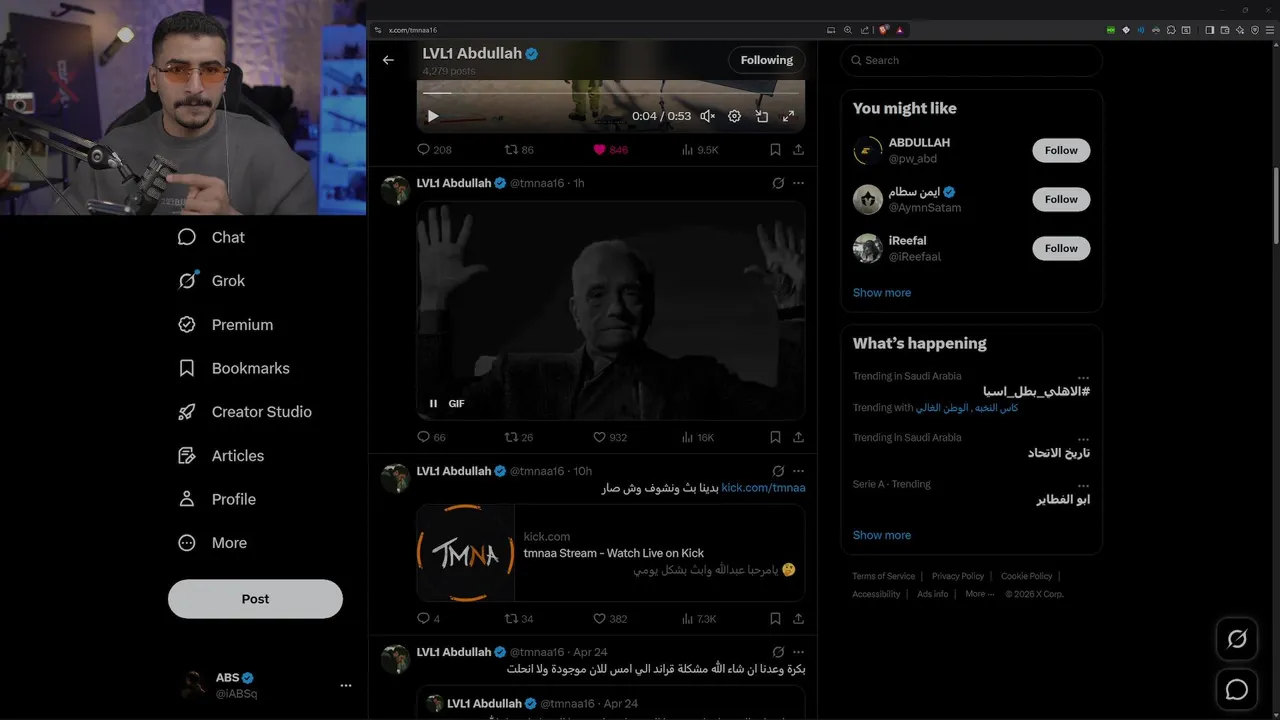Bookmark the top video post
This screenshot has height=720, width=1280.
pyautogui.click(x=775, y=150)
